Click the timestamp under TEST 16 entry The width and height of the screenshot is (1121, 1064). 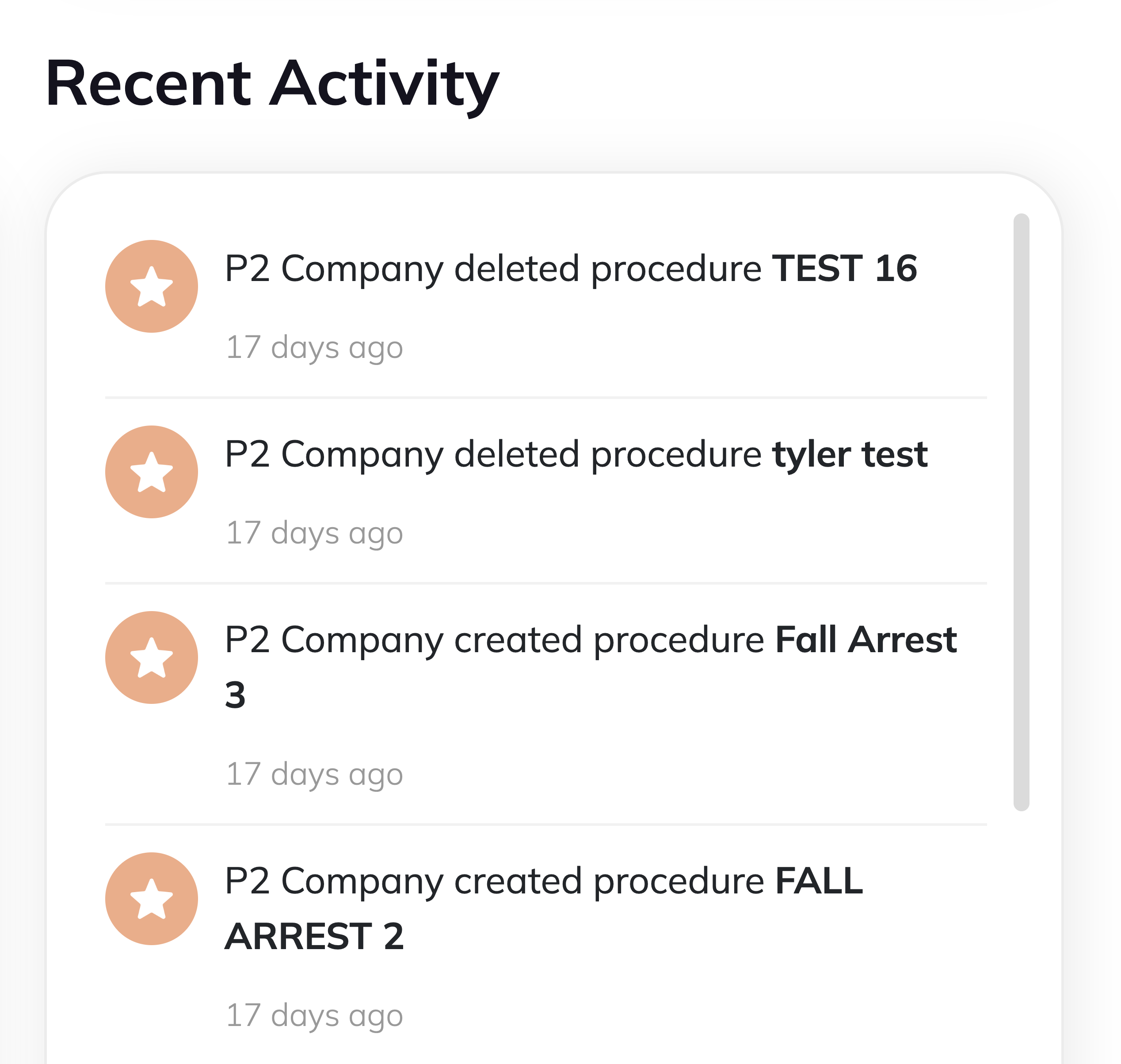[x=316, y=347]
